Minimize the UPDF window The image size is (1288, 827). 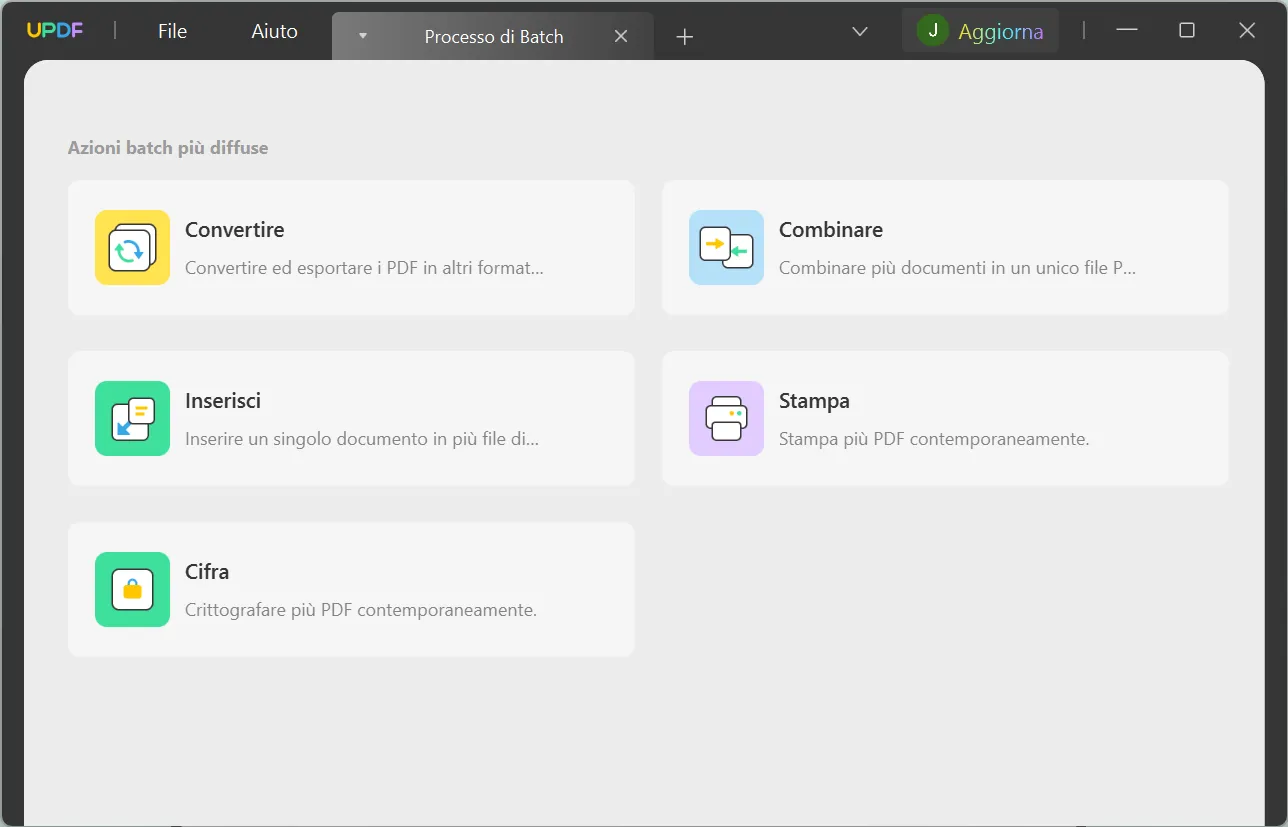[1127, 30]
